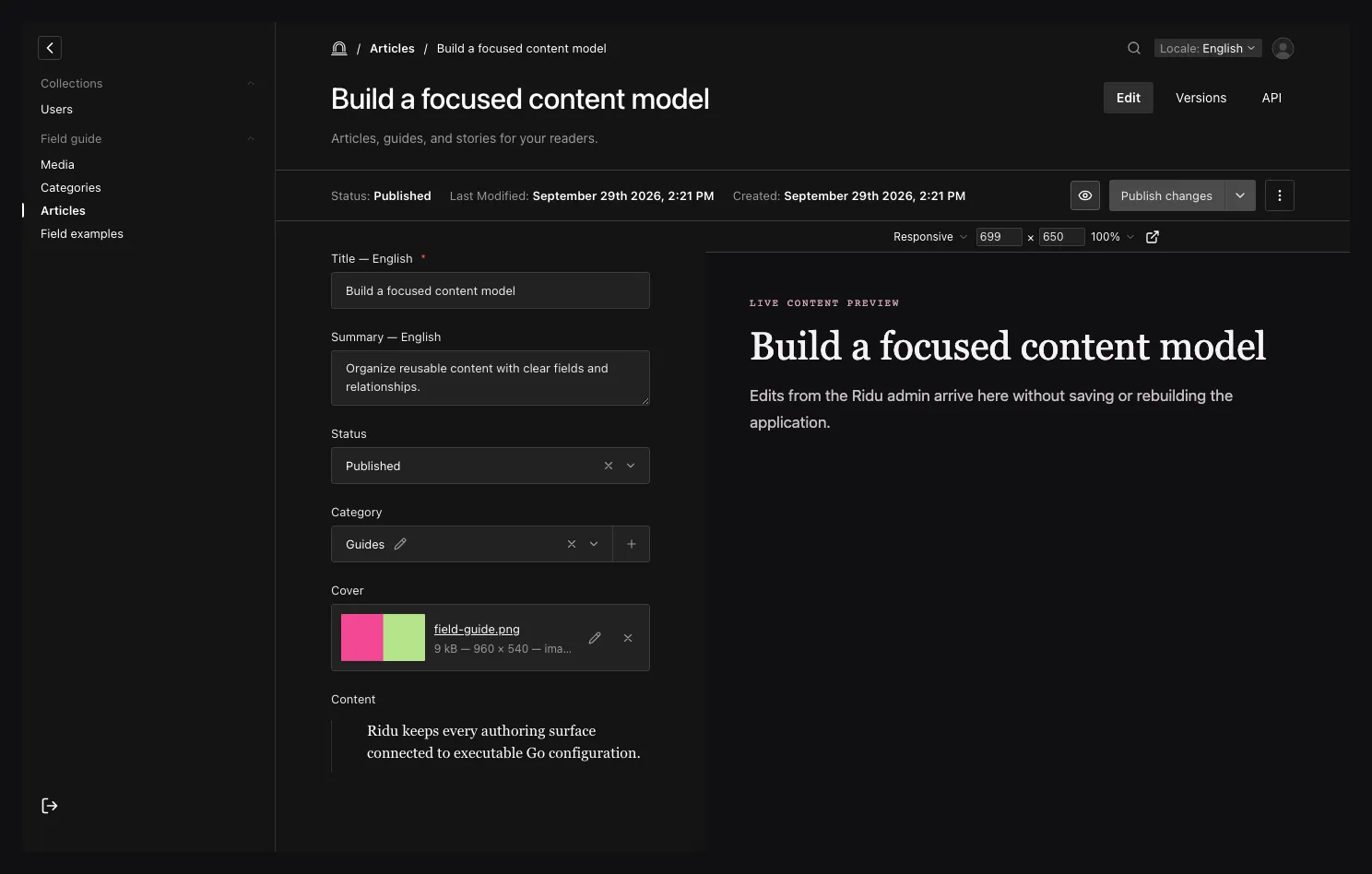Open the Articles breadcrumb link
Viewport: 1372px width, 874px height.
click(x=392, y=49)
